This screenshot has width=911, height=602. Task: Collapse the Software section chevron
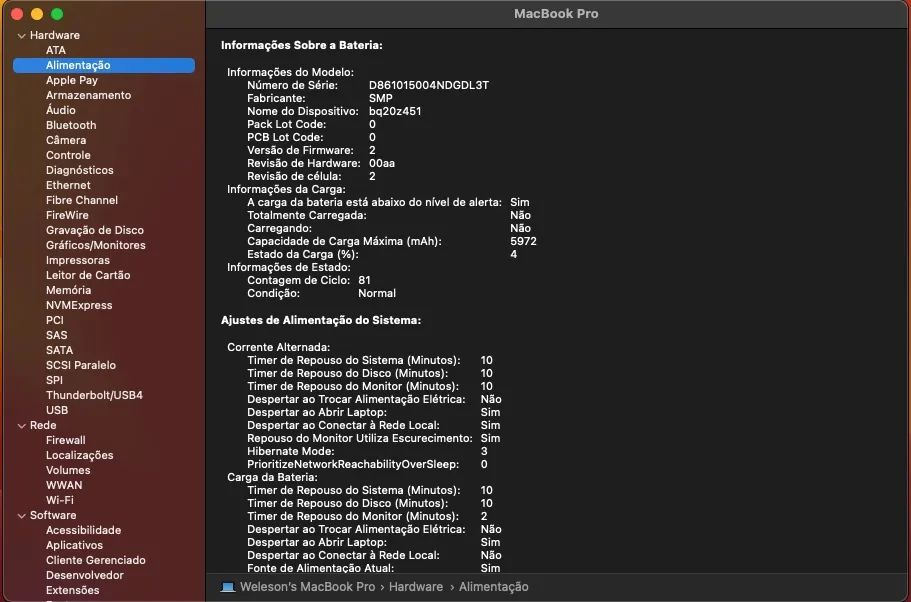21,515
